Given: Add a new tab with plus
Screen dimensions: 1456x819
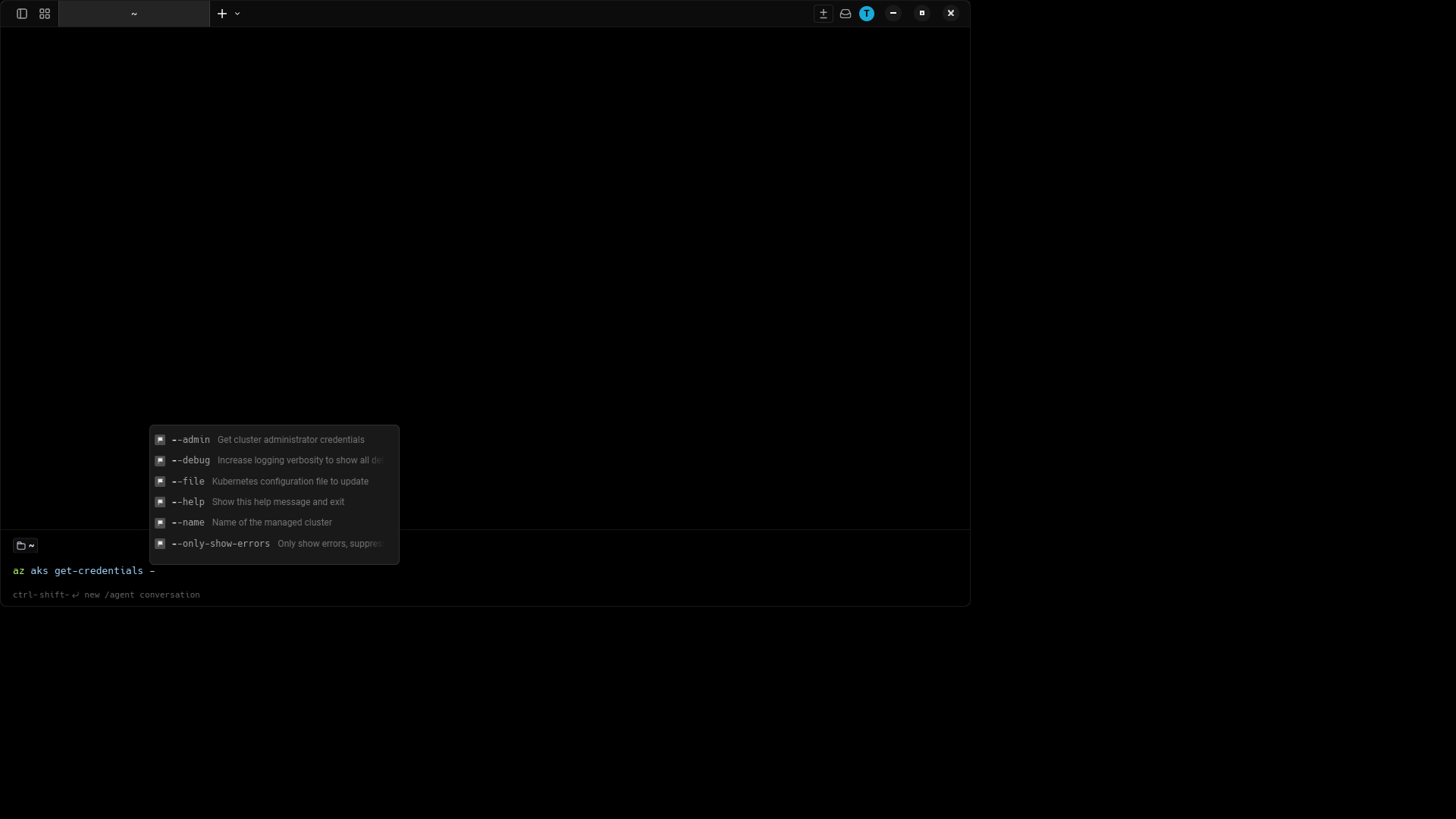Looking at the screenshot, I should pos(222,14).
